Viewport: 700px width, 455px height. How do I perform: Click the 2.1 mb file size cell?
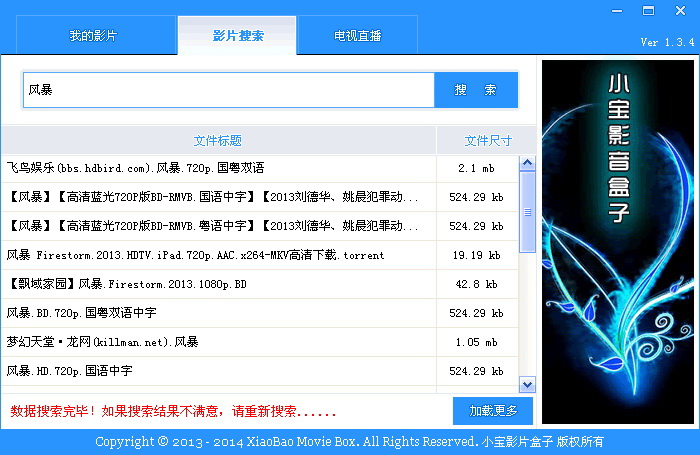point(477,168)
